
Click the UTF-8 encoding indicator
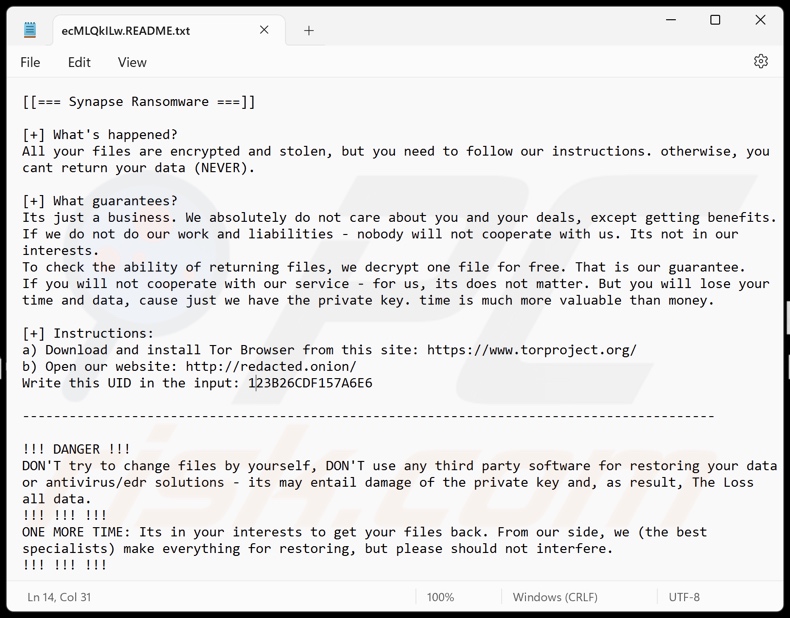click(684, 597)
